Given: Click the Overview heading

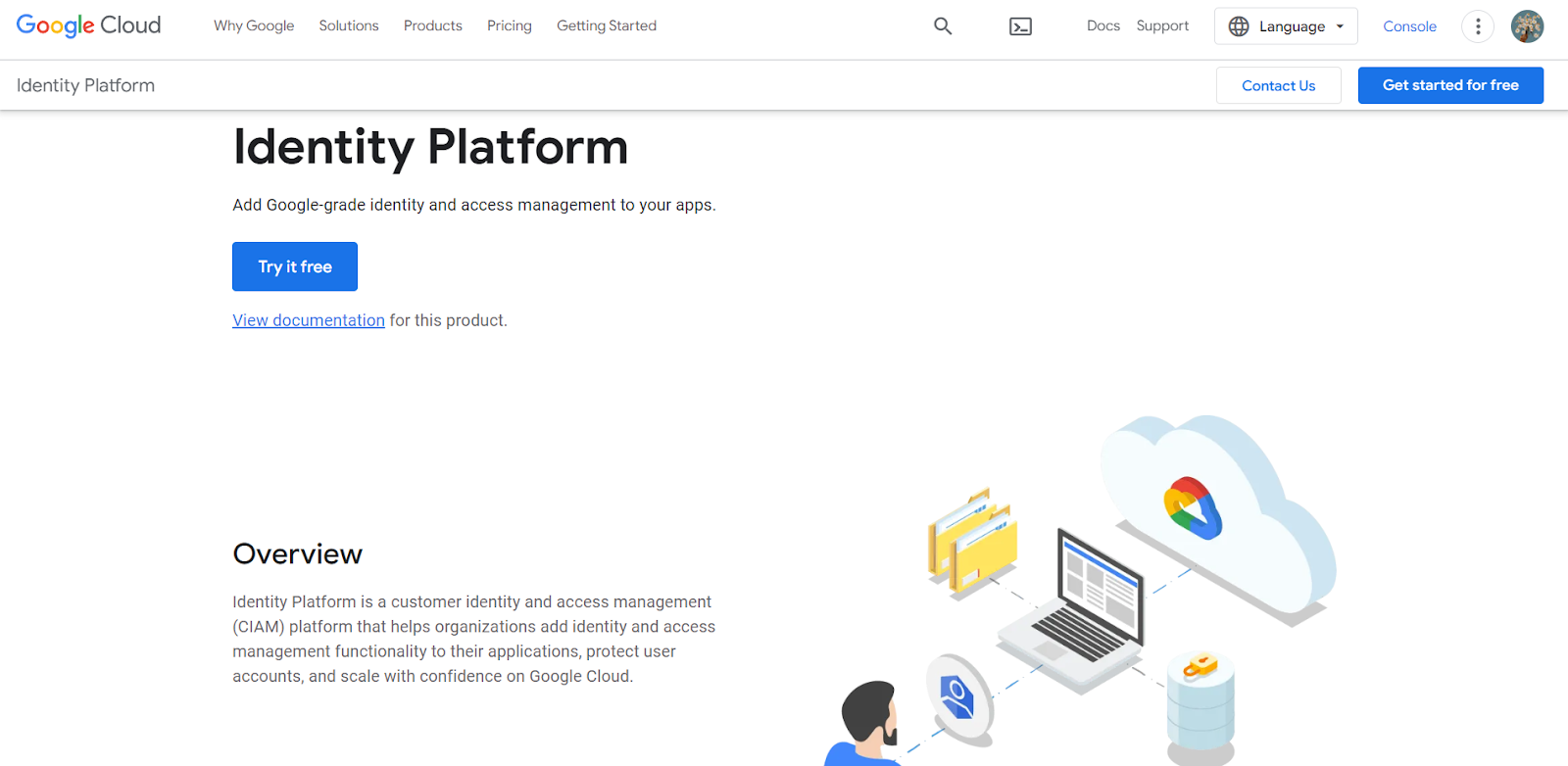Looking at the screenshot, I should tap(298, 553).
